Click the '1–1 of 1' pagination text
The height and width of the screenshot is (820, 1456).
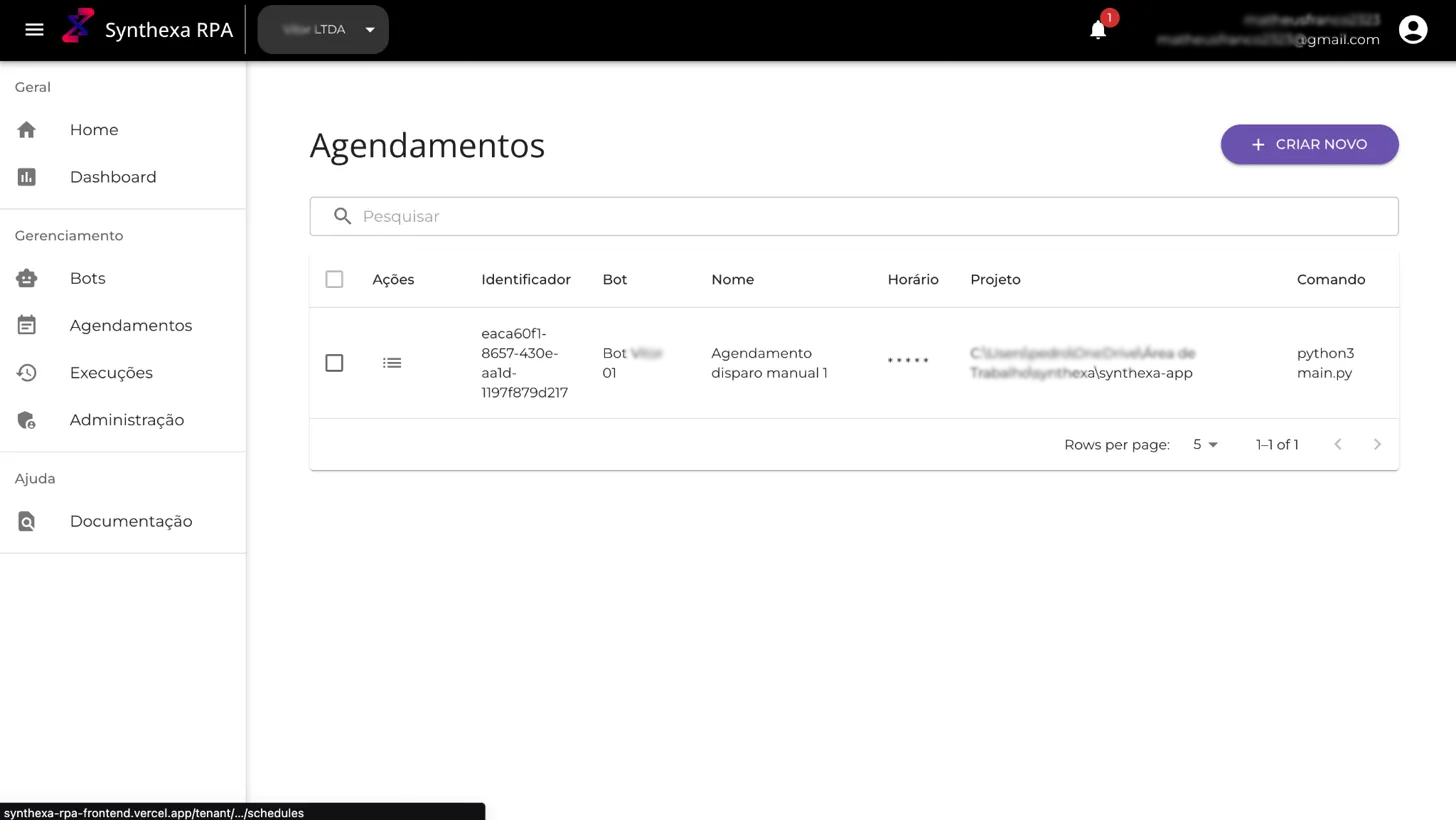[x=1277, y=444]
